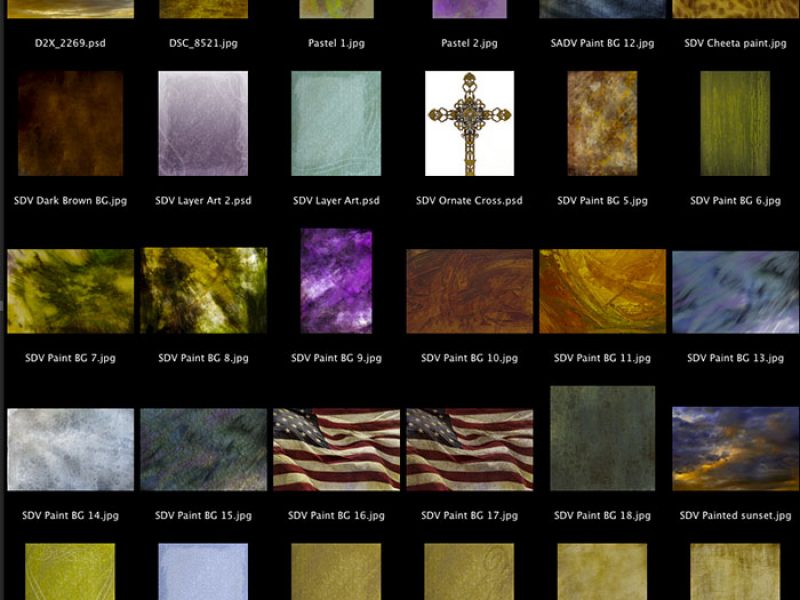Click the purple SDV Paint BG 9.jpg thumbnail

pos(336,283)
